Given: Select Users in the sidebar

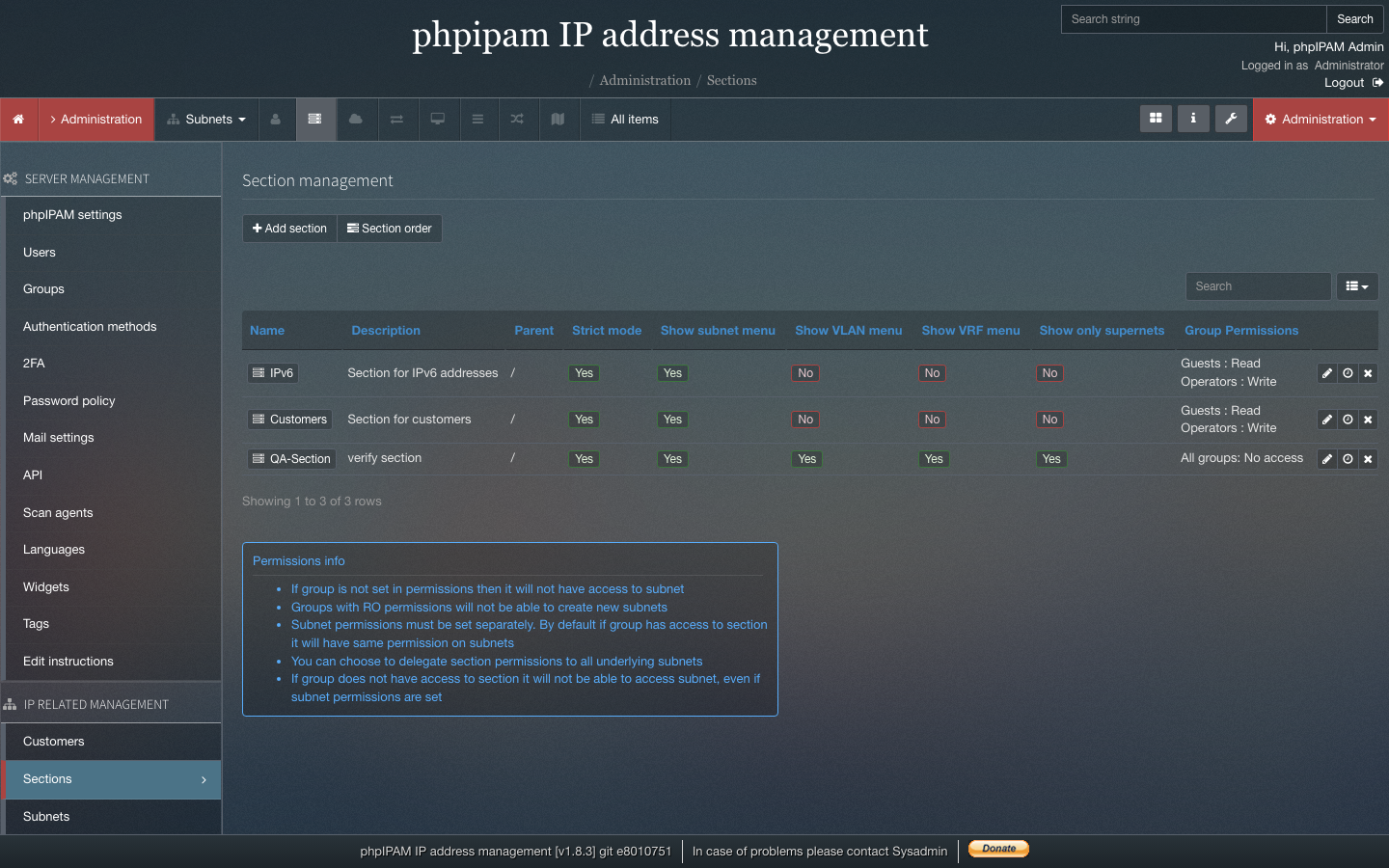Looking at the screenshot, I should [40, 253].
